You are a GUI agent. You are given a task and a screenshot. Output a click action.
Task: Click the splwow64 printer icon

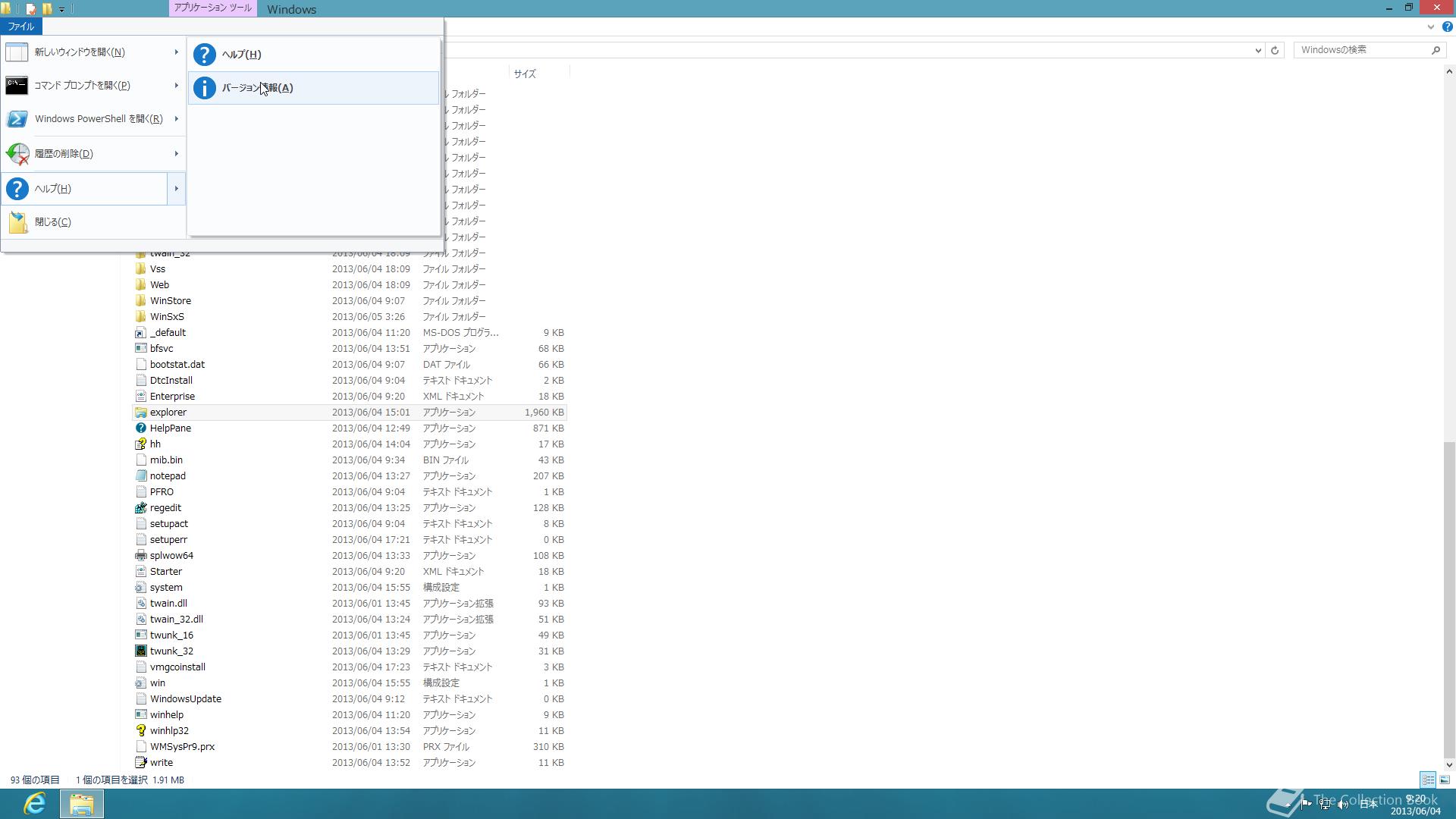tap(140, 556)
